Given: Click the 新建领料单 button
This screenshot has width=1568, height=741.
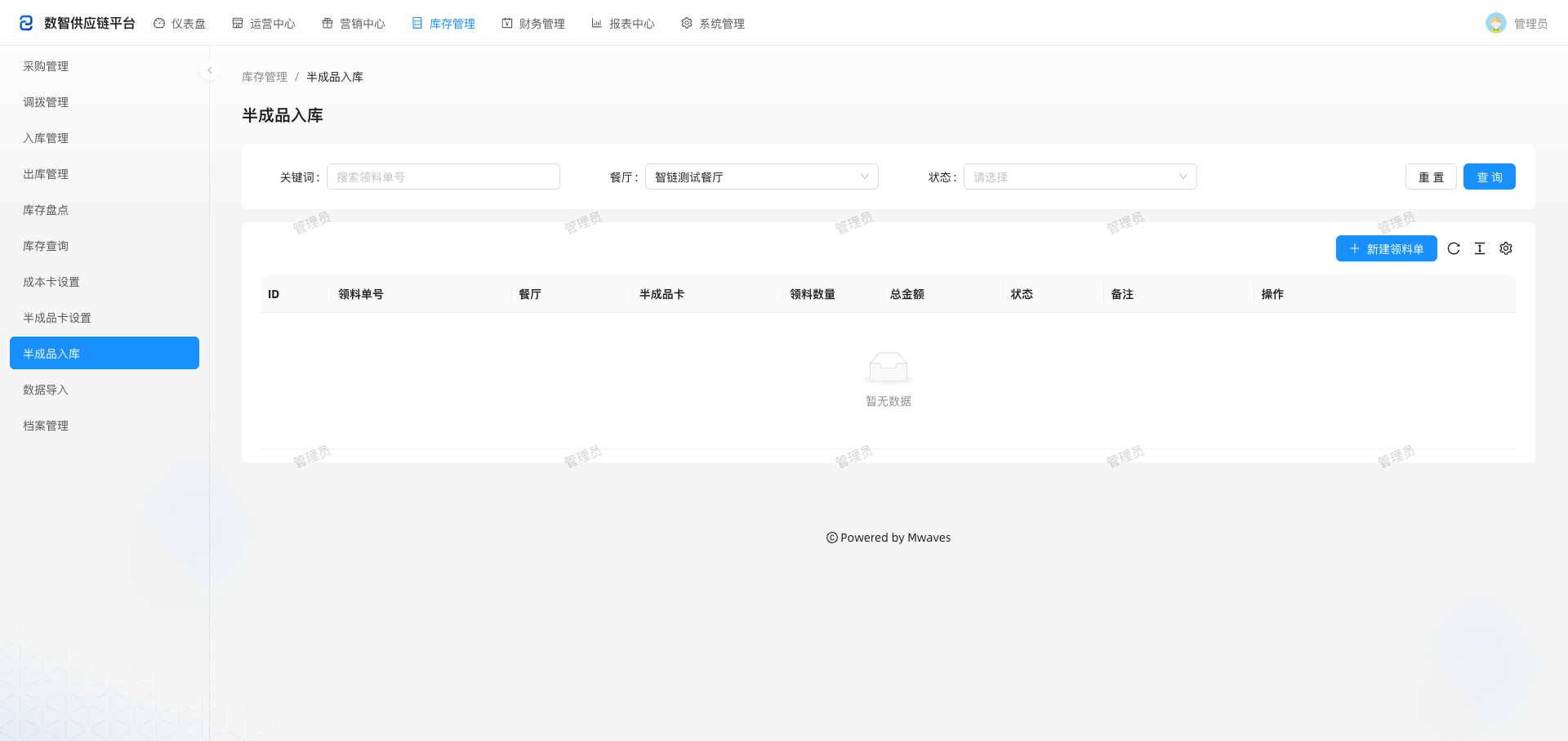Looking at the screenshot, I should [1387, 248].
